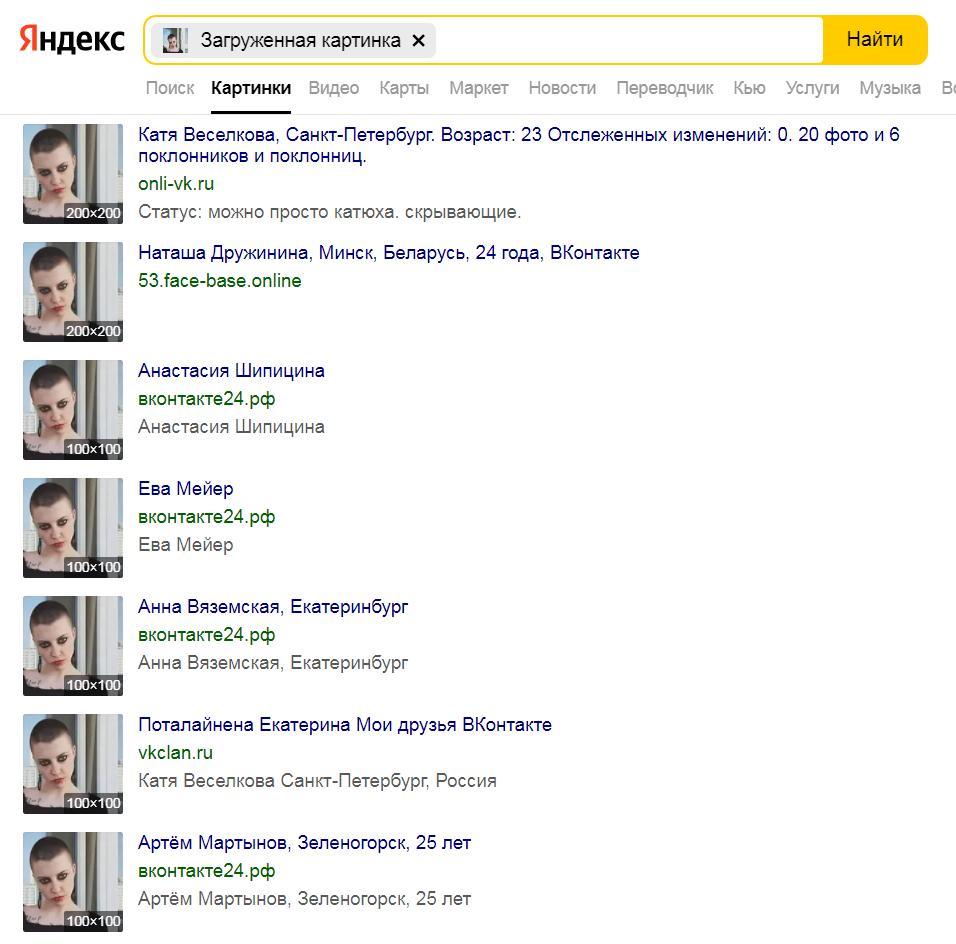This screenshot has width=956, height=944.
Task: Click gray description 'Артём Мартынов, Зеленогорск, 25 лет'
Action: tap(304, 898)
